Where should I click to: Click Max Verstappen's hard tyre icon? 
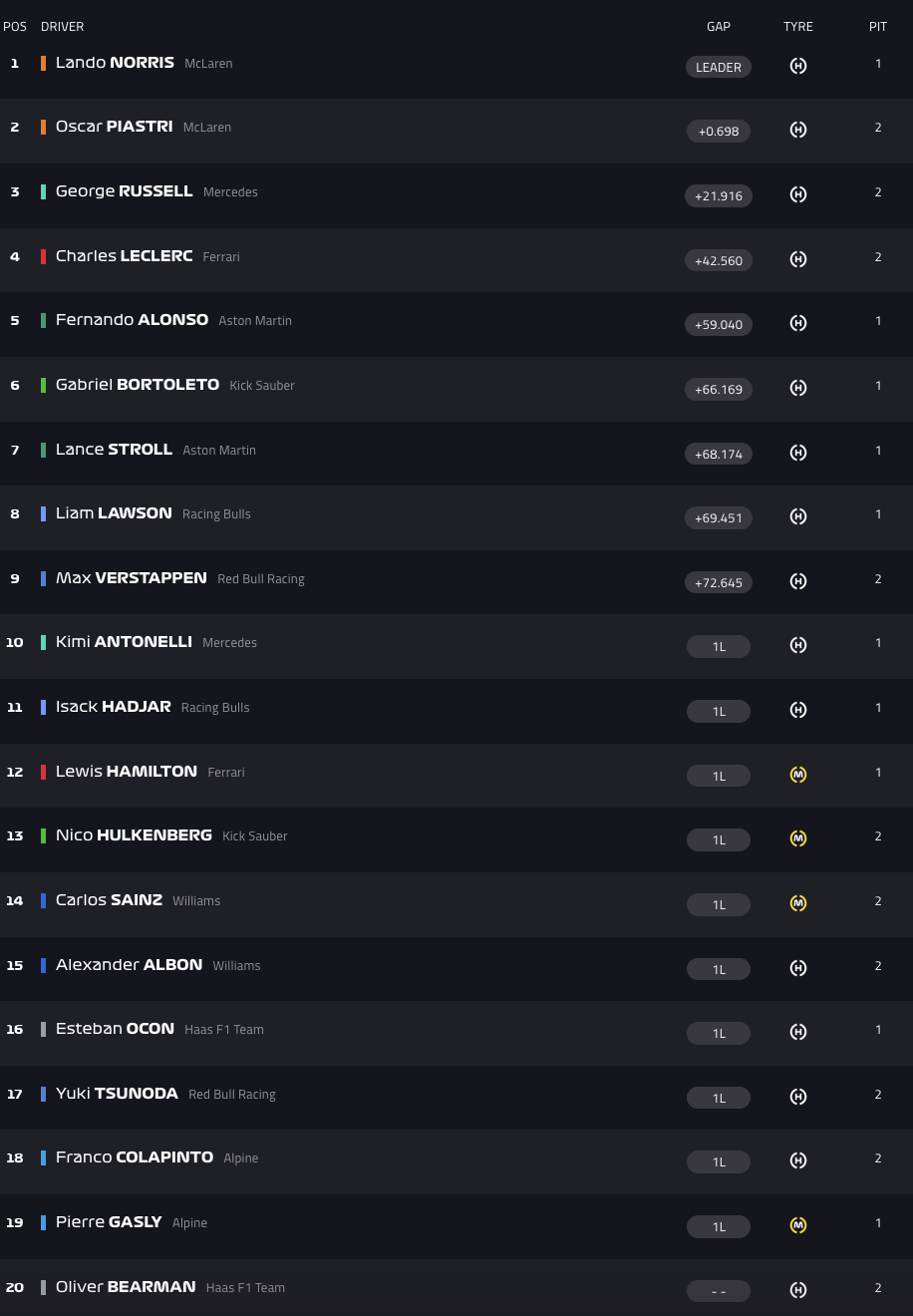(x=798, y=581)
